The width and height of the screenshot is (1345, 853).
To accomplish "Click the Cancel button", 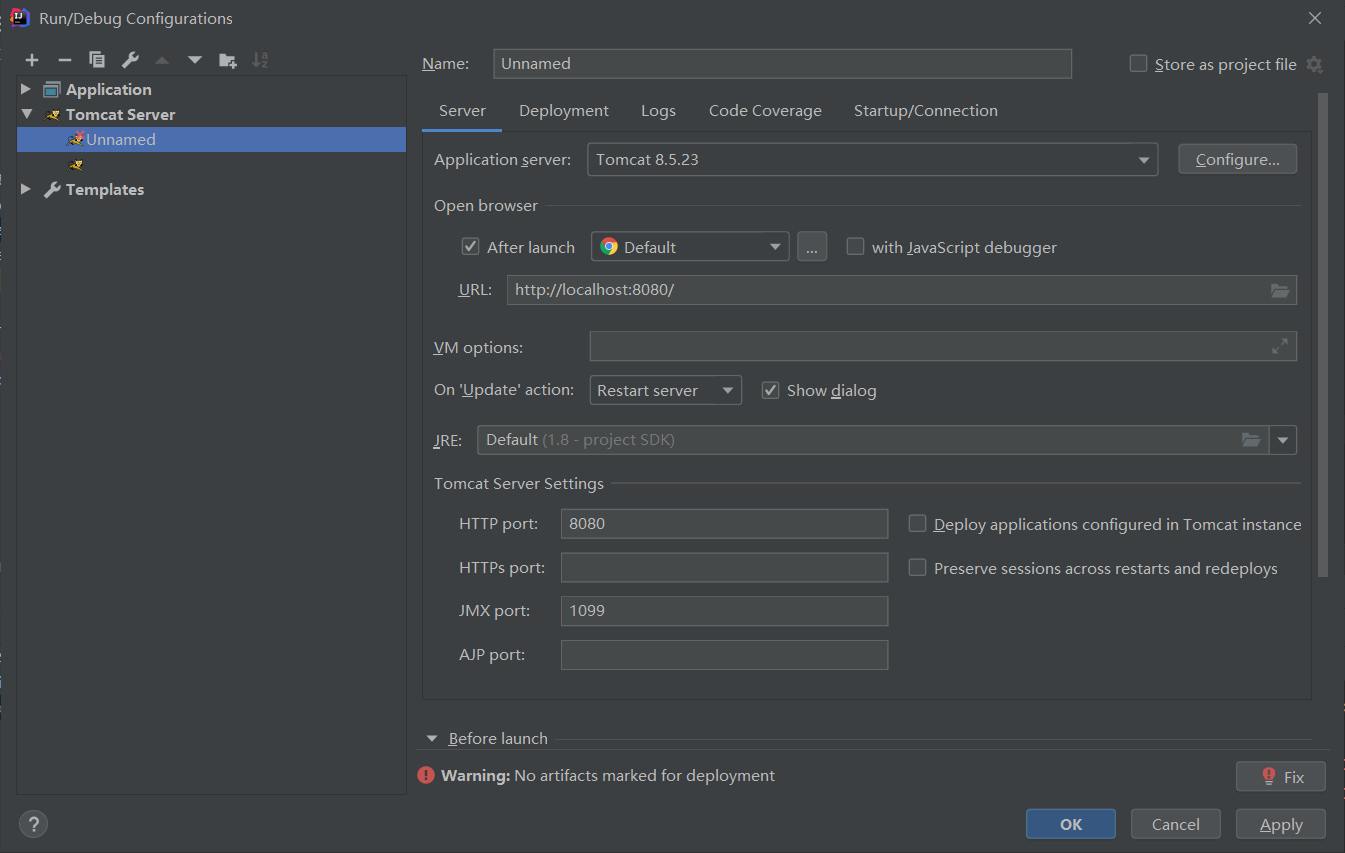I will (1176, 824).
